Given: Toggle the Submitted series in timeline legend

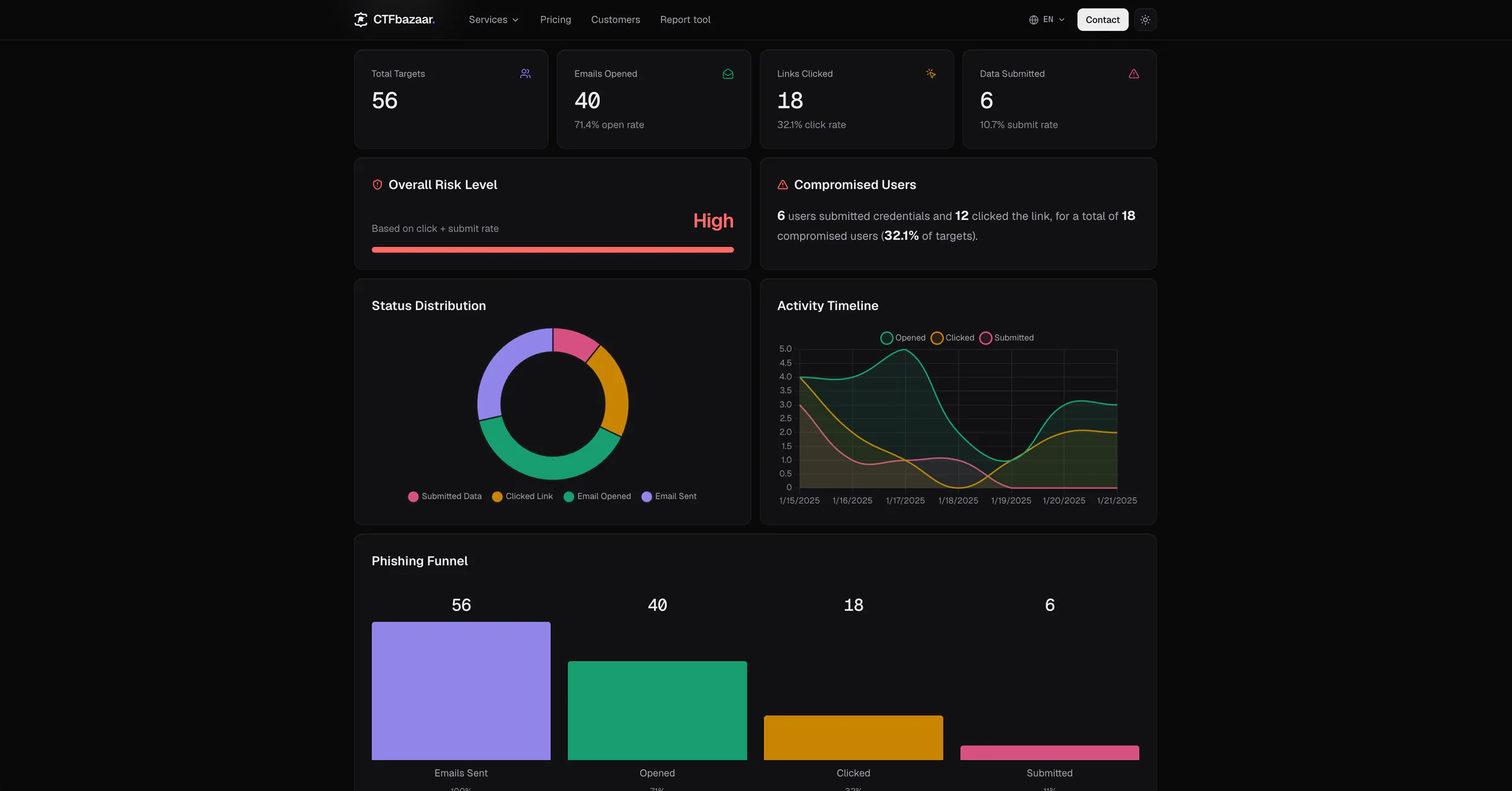Looking at the screenshot, I should (x=1007, y=338).
